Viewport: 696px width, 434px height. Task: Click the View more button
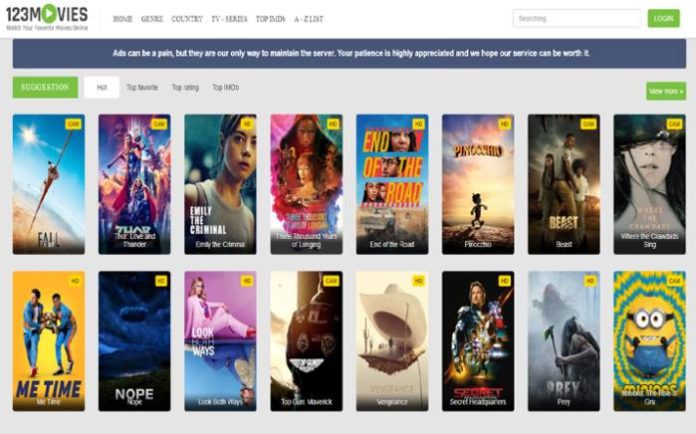click(x=665, y=91)
